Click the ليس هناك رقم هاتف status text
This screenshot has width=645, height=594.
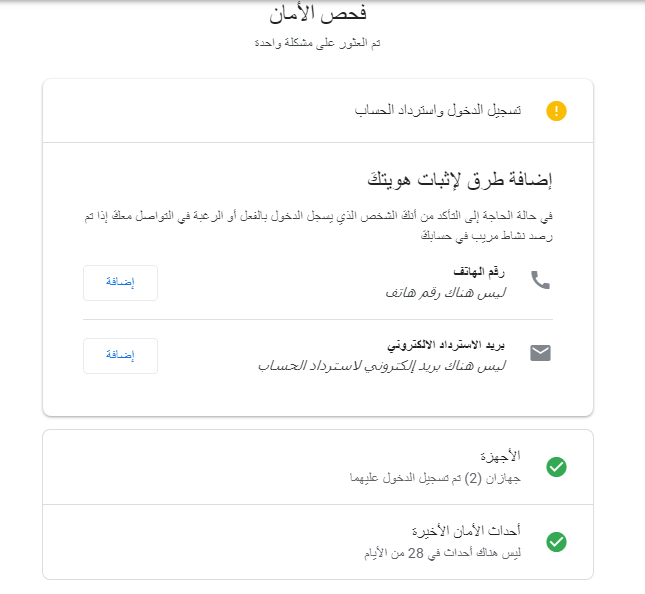click(x=446, y=292)
